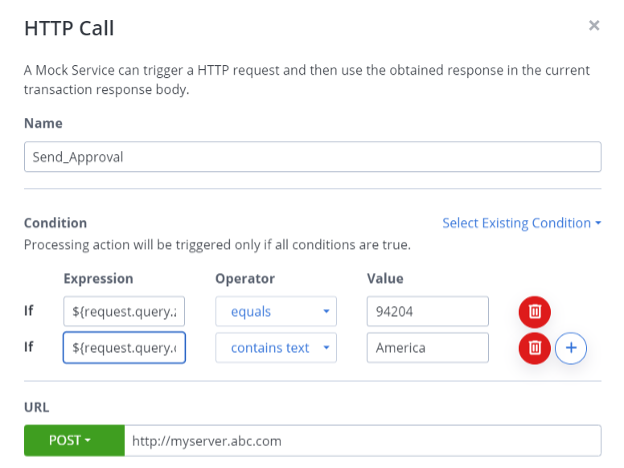Click the Name label above the text field
This screenshot has height=468, width=624.
[43, 123]
